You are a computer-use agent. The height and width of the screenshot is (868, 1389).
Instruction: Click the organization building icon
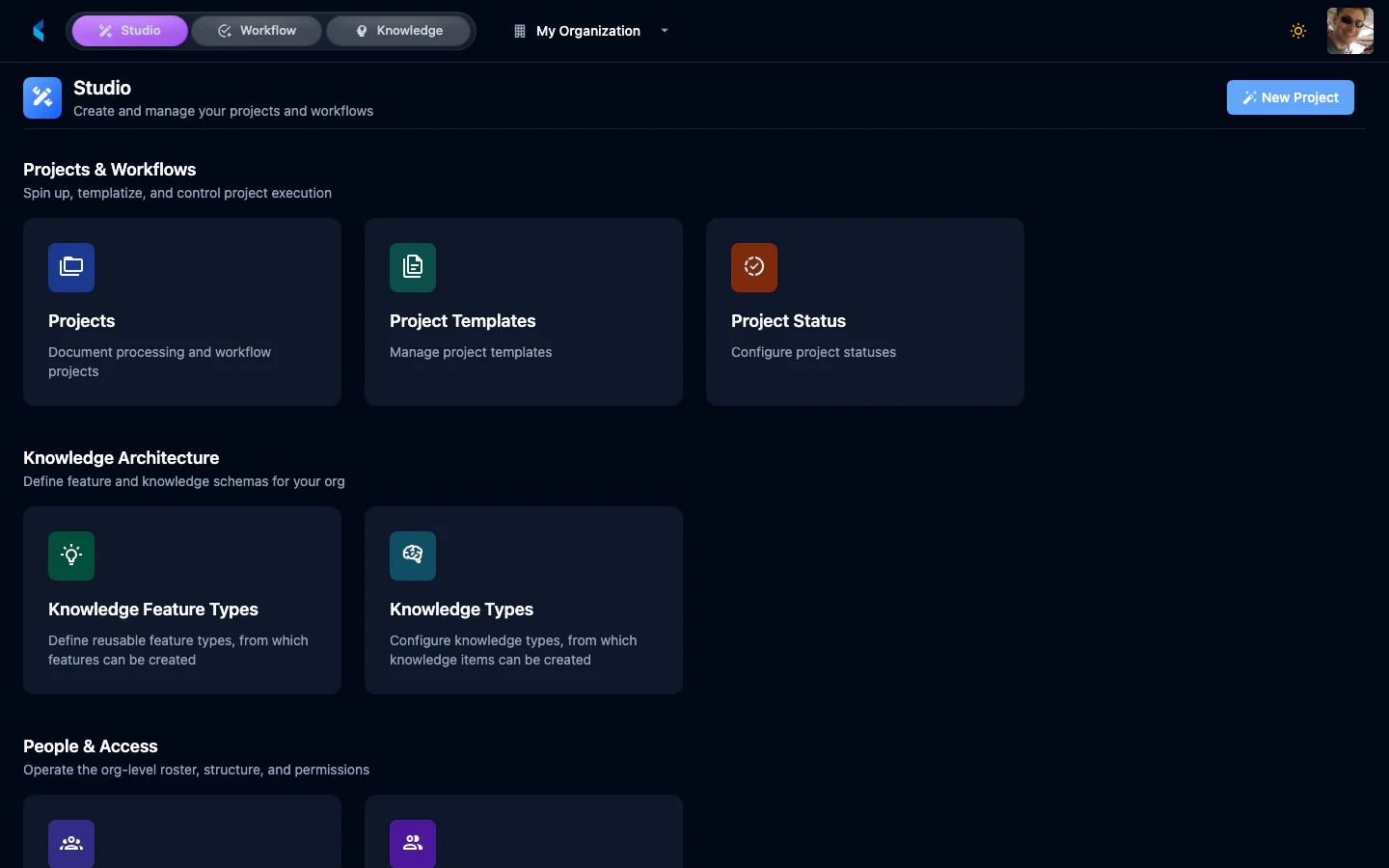click(x=519, y=31)
